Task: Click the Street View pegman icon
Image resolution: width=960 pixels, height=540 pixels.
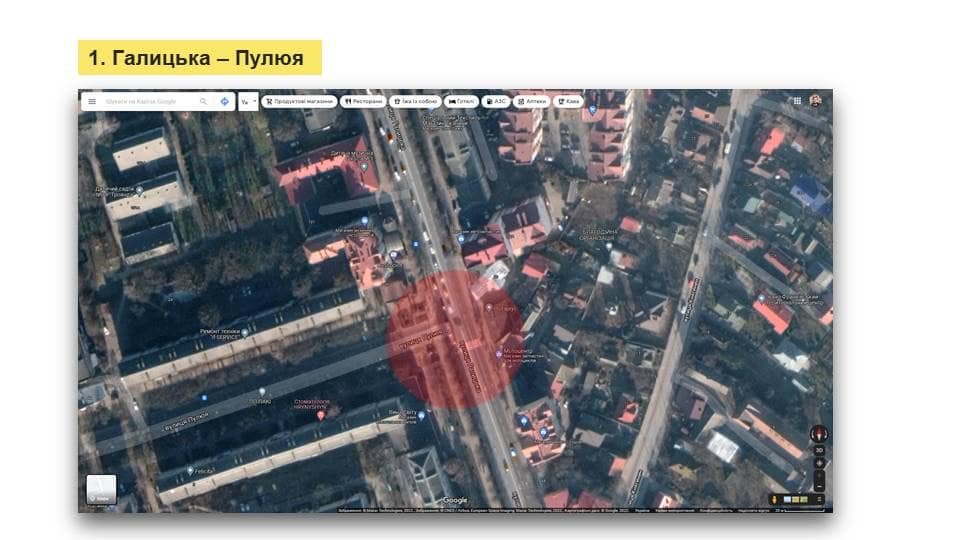Action: pos(774,500)
